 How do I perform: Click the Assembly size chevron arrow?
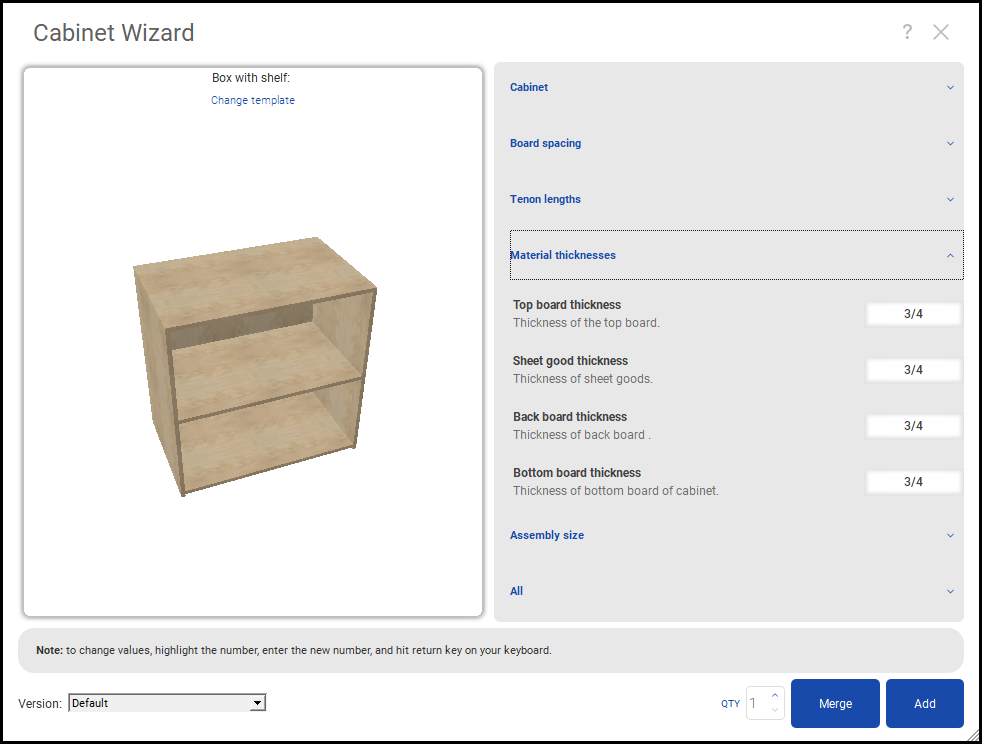click(x=950, y=535)
